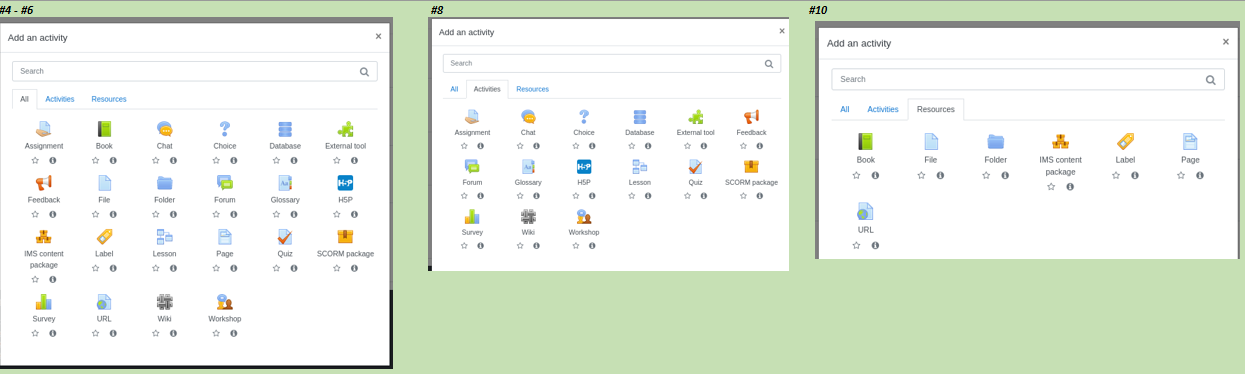
Task: Select External tool icon in All tab dialog
Action: click(x=345, y=128)
